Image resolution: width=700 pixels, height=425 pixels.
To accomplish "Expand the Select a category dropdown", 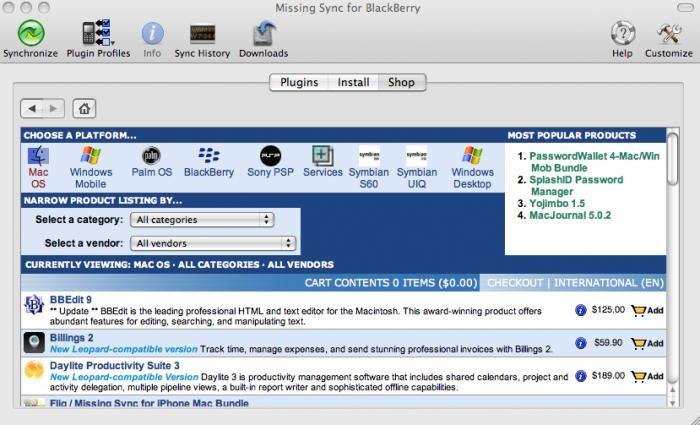I will click(202, 220).
